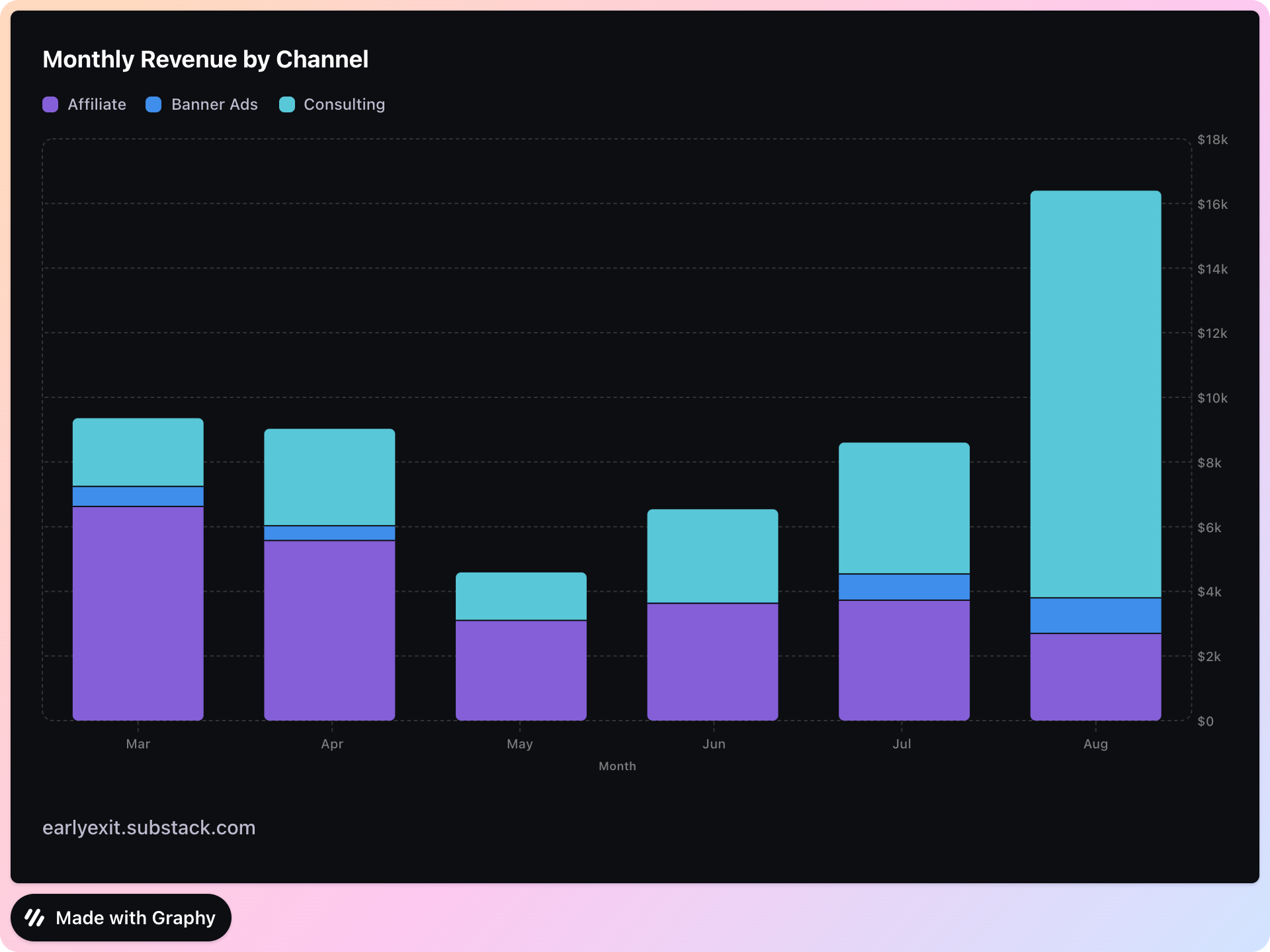
Task: Toggle the Banner Ads legend label
Action: point(214,104)
